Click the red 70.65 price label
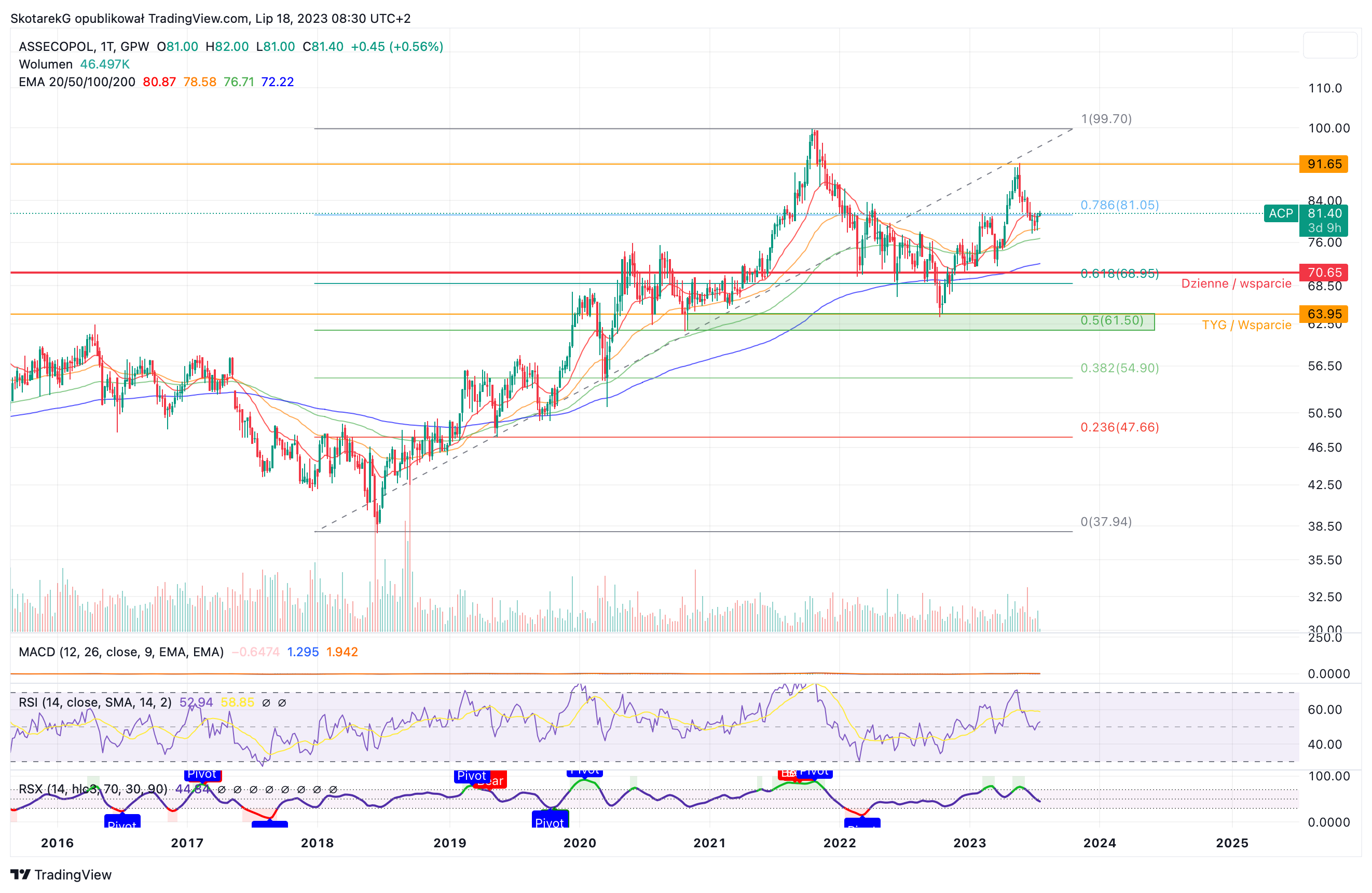 click(x=1323, y=272)
